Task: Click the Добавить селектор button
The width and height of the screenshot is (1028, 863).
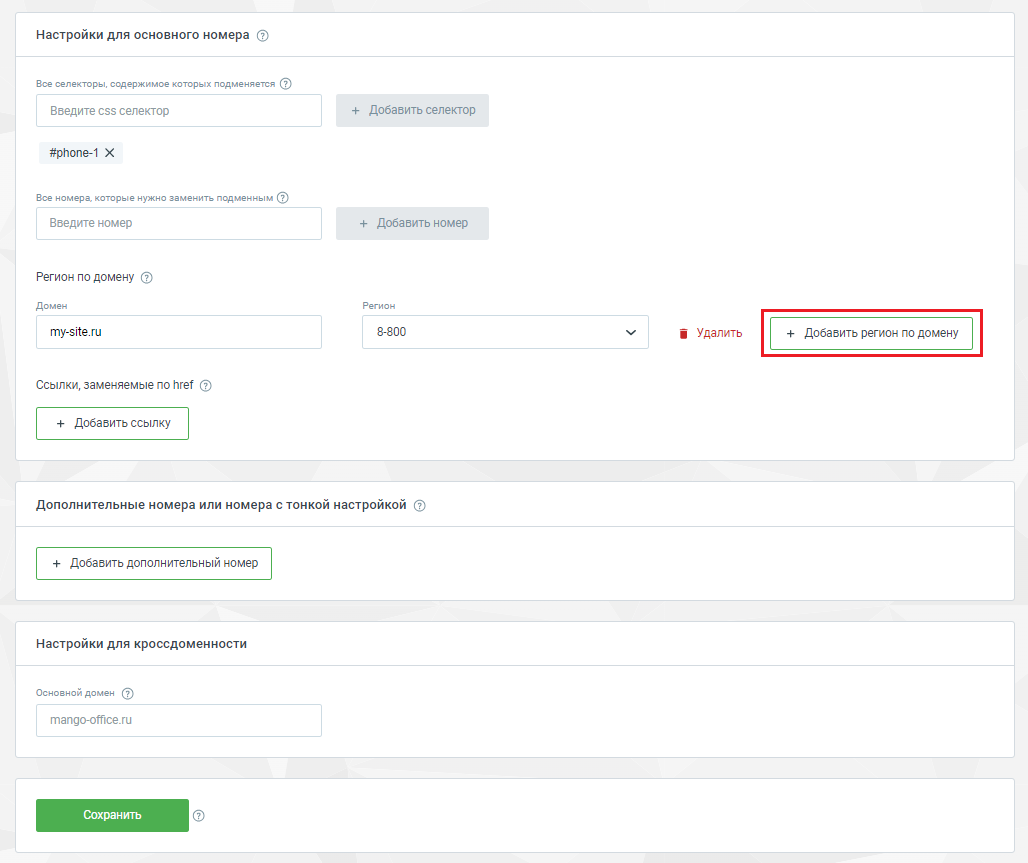Action: point(412,110)
